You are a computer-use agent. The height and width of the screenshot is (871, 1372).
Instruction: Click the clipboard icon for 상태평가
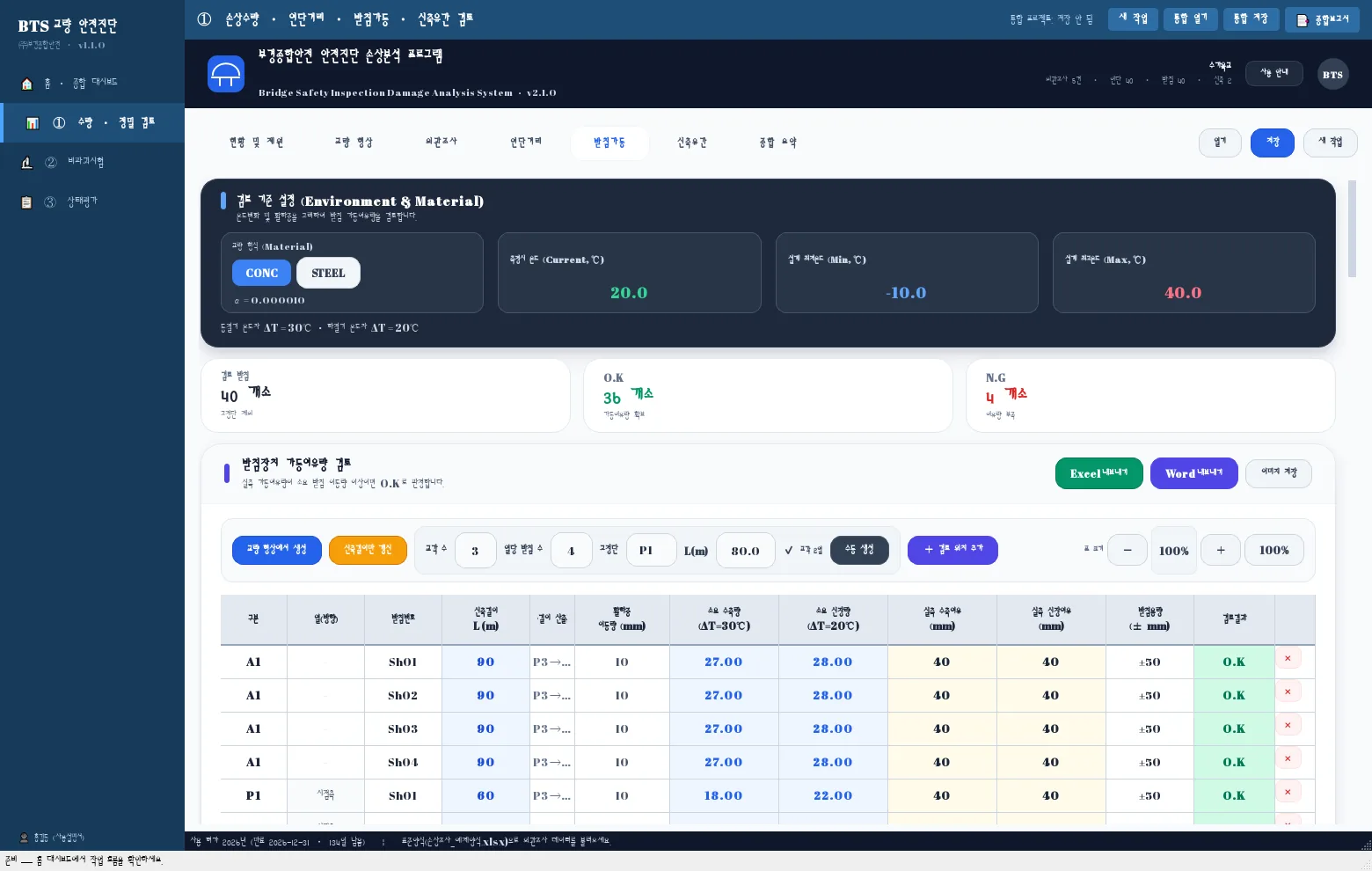click(x=26, y=202)
